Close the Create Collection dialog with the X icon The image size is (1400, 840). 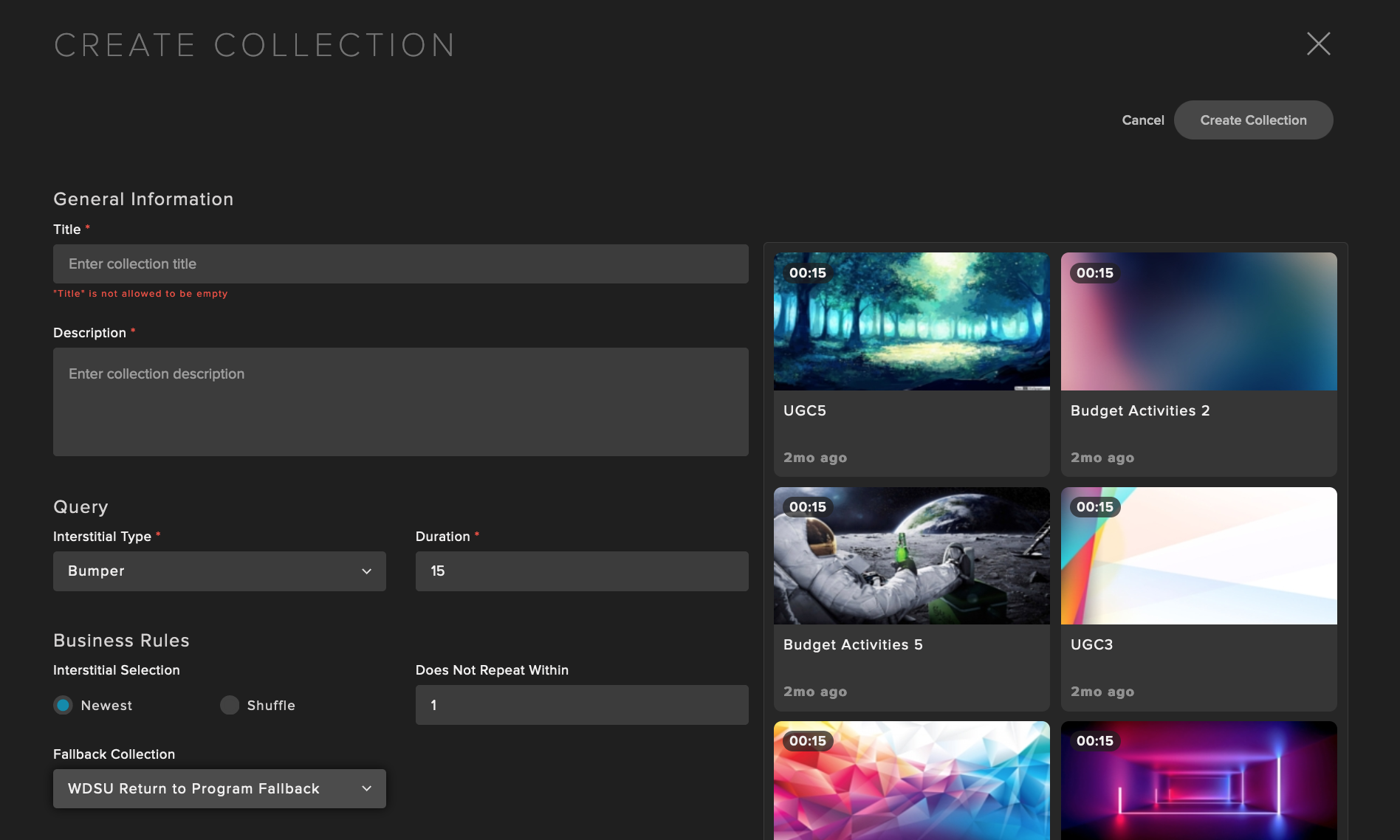[1318, 44]
